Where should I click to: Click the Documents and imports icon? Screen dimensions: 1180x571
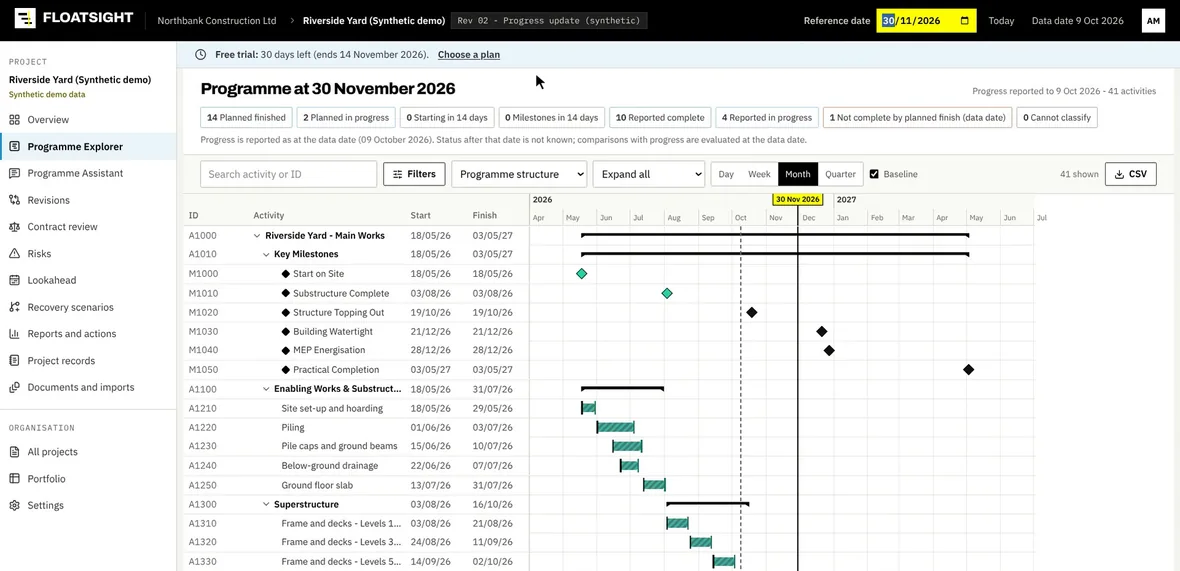click(14, 387)
